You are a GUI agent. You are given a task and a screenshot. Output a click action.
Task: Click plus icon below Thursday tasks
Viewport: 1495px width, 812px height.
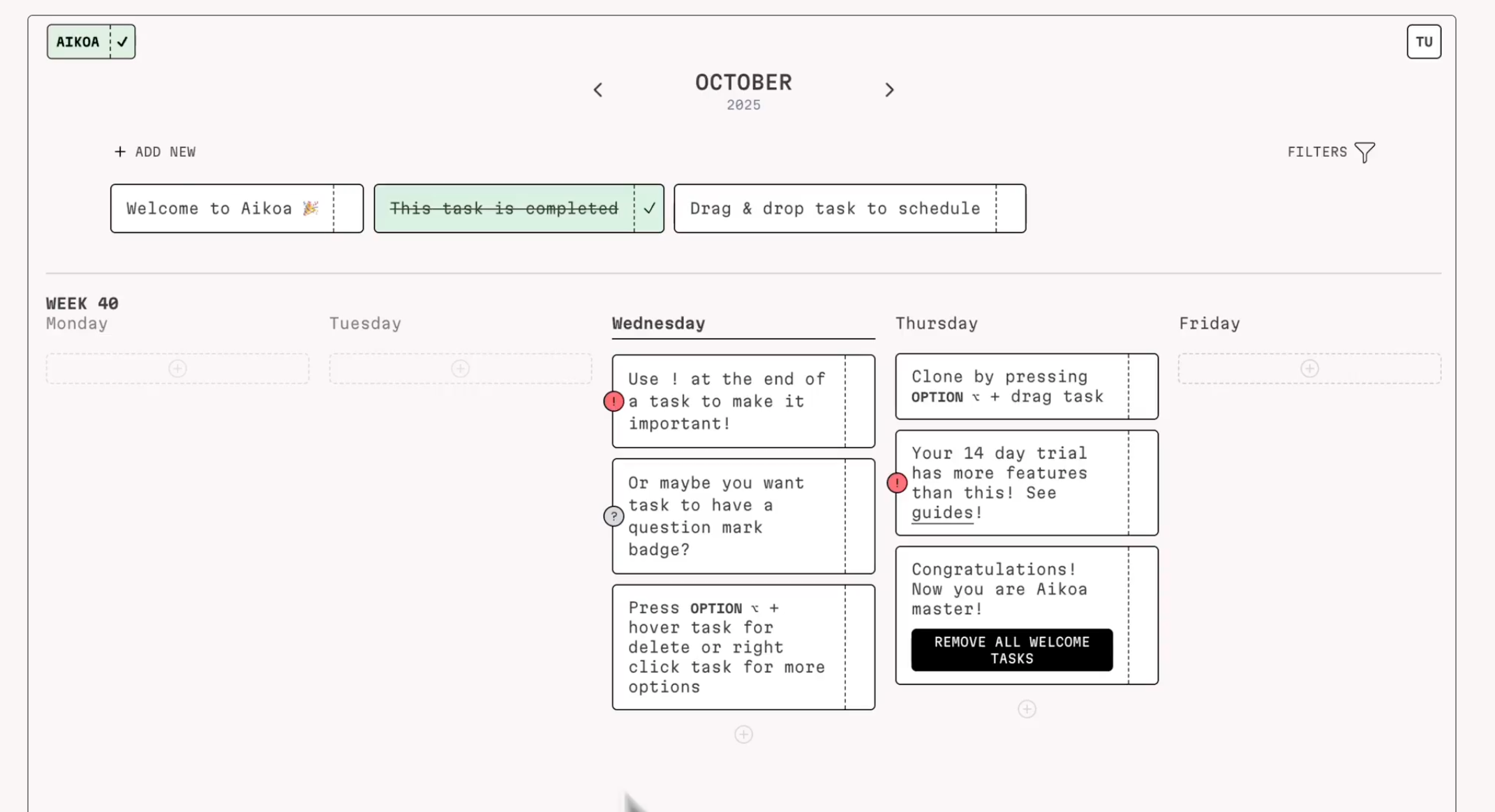[1027, 709]
